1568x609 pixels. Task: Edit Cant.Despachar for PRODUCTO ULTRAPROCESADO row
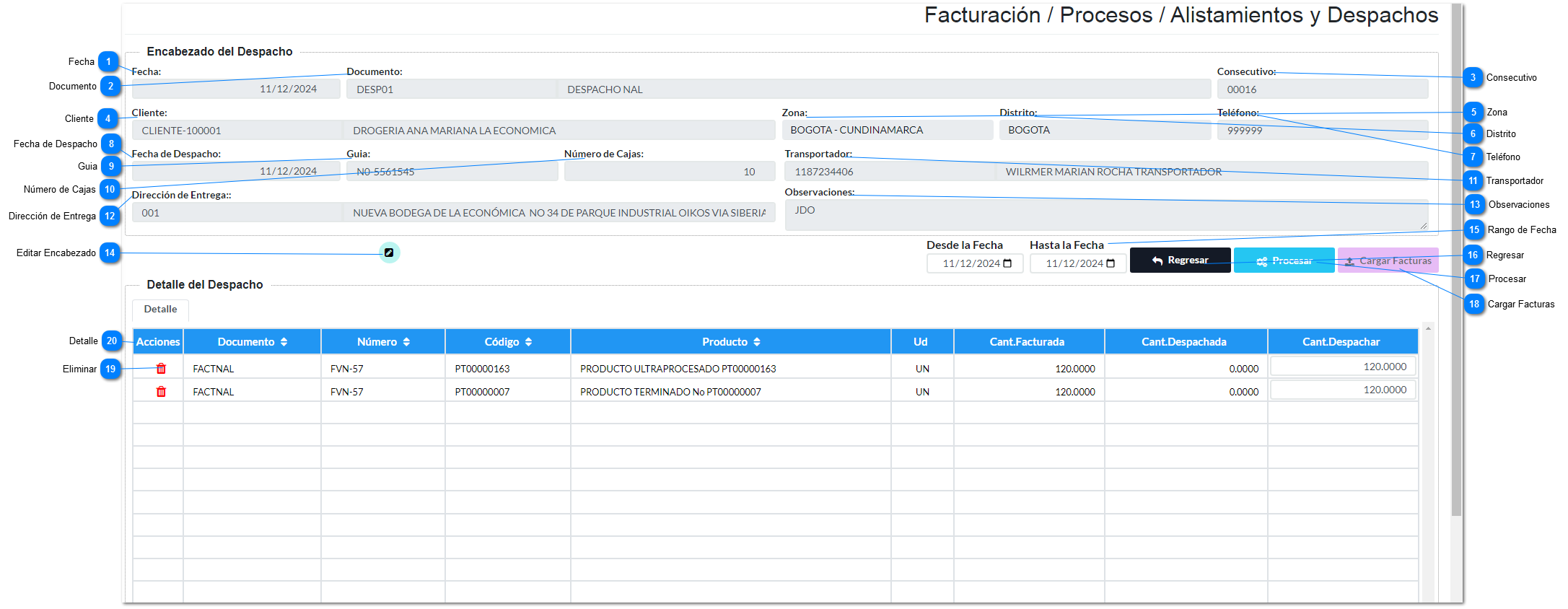tap(1343, 367)
